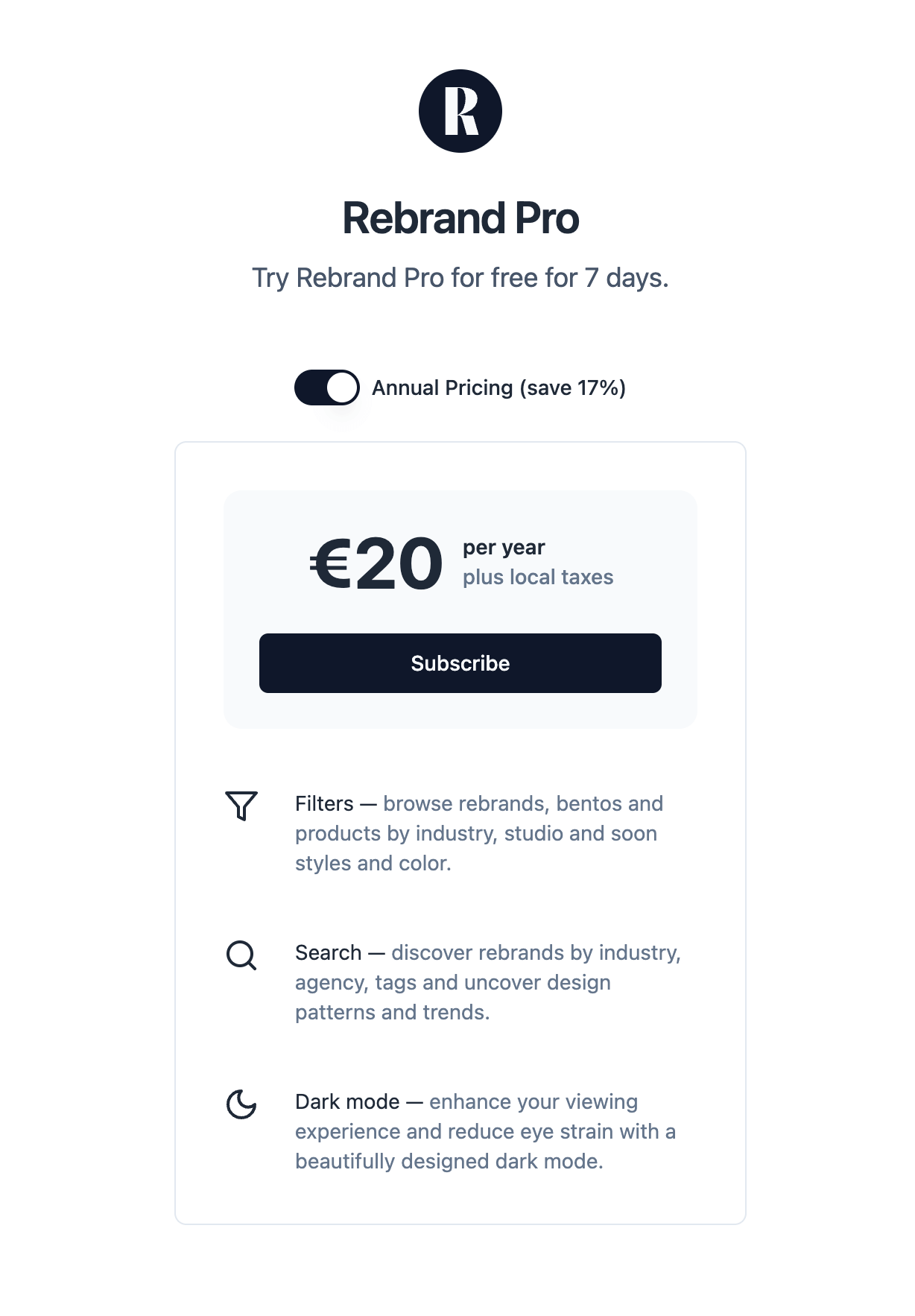Click the "styles and color." description line

point(373,863)
